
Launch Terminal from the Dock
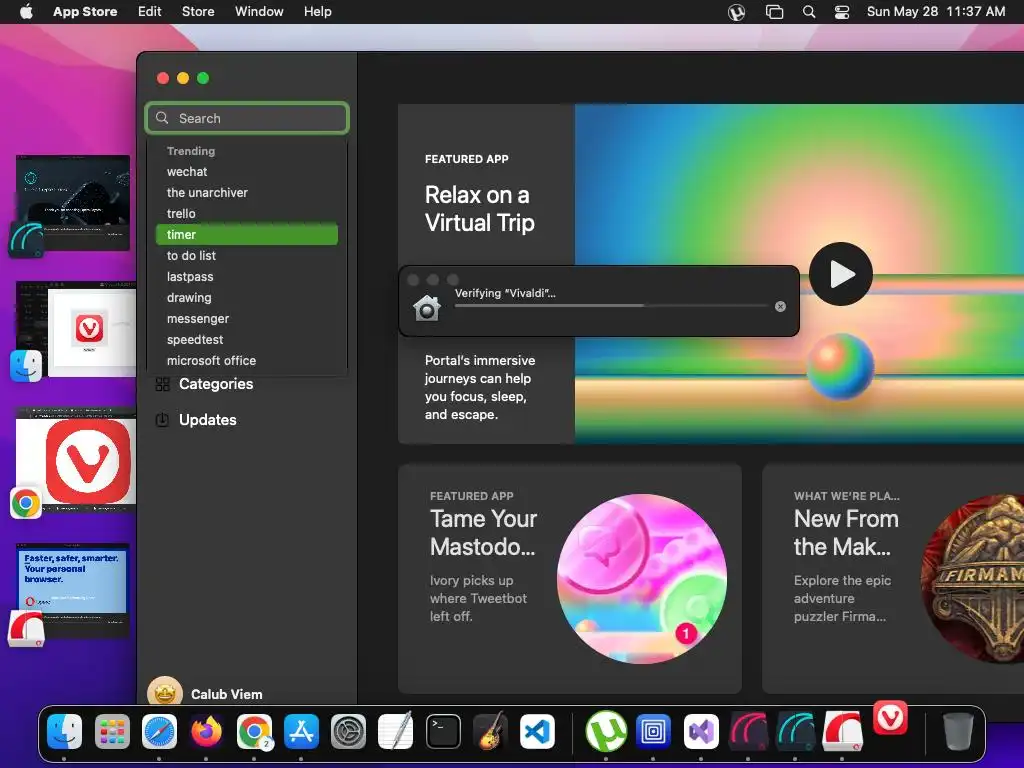pyautogui.click(x=443, y=731)
